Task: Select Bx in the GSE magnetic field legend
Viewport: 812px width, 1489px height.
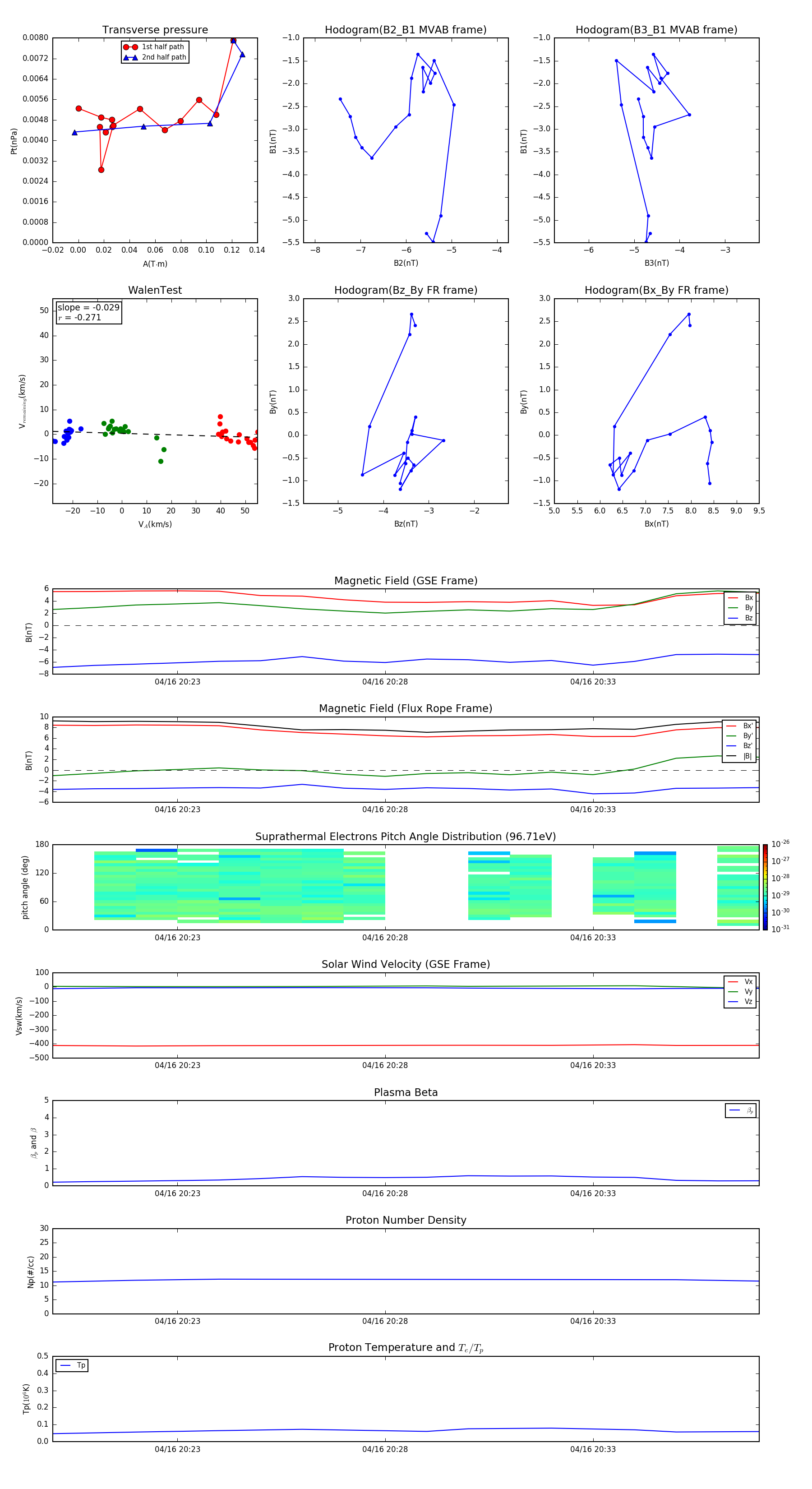Action: 740,598
